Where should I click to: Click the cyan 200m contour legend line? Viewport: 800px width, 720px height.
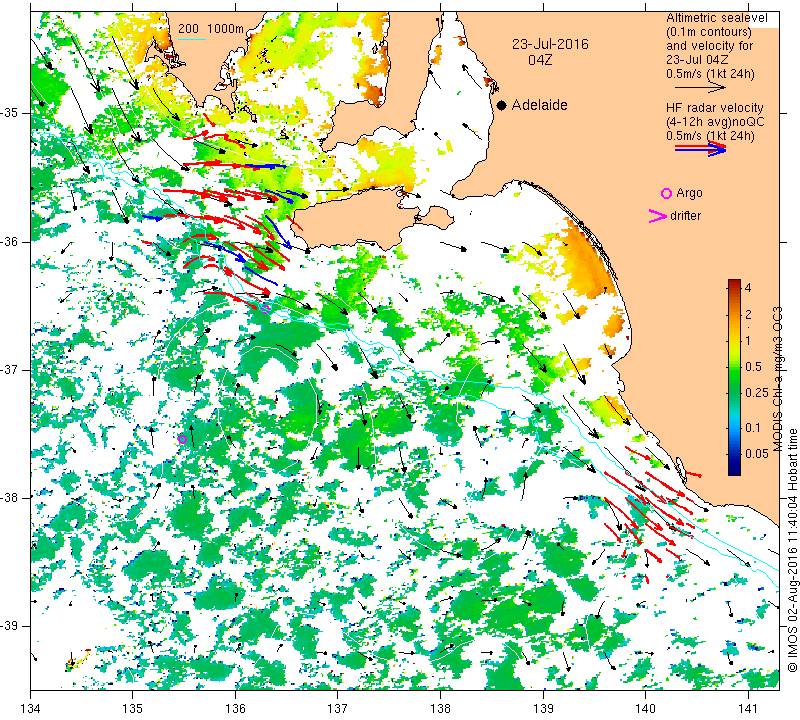[x=192, y=39]
